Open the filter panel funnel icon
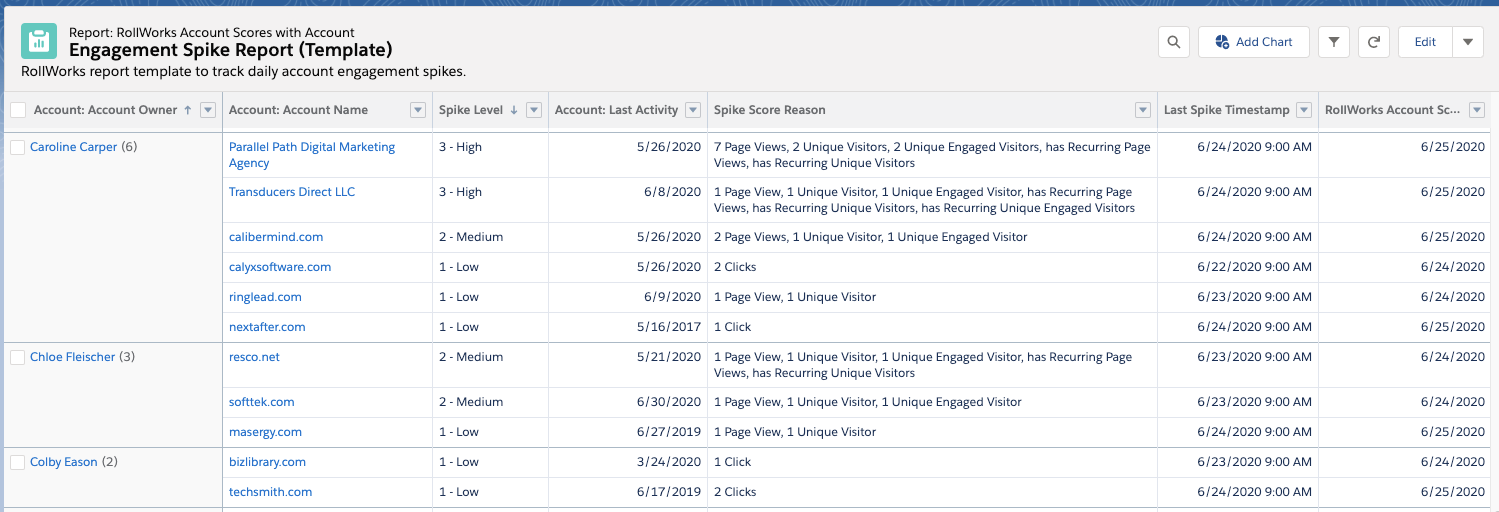This screenshot has width=1499, height=512. pyautogui.click(x=1334, y=42)
